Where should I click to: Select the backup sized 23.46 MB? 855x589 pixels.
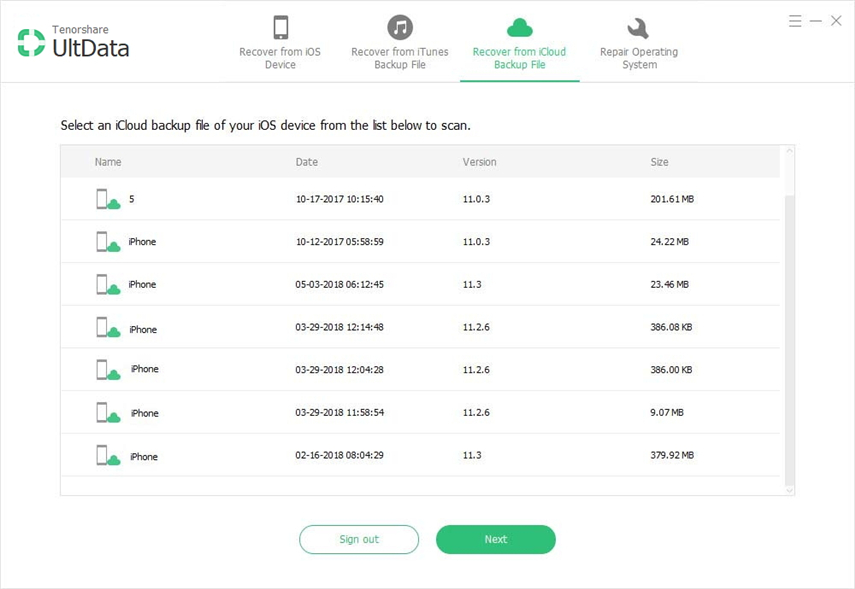tap(669, 285)
